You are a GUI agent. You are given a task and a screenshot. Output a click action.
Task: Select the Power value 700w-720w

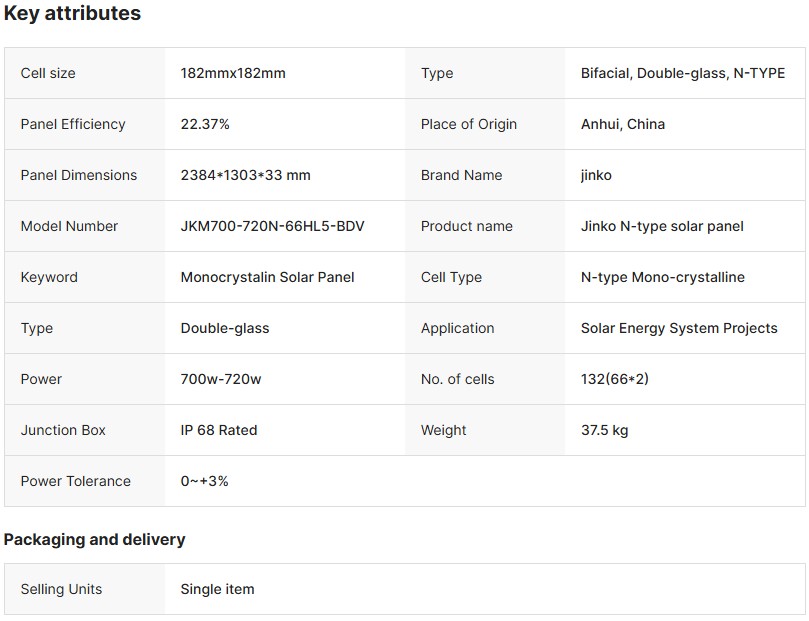click(x=221, y=379)
